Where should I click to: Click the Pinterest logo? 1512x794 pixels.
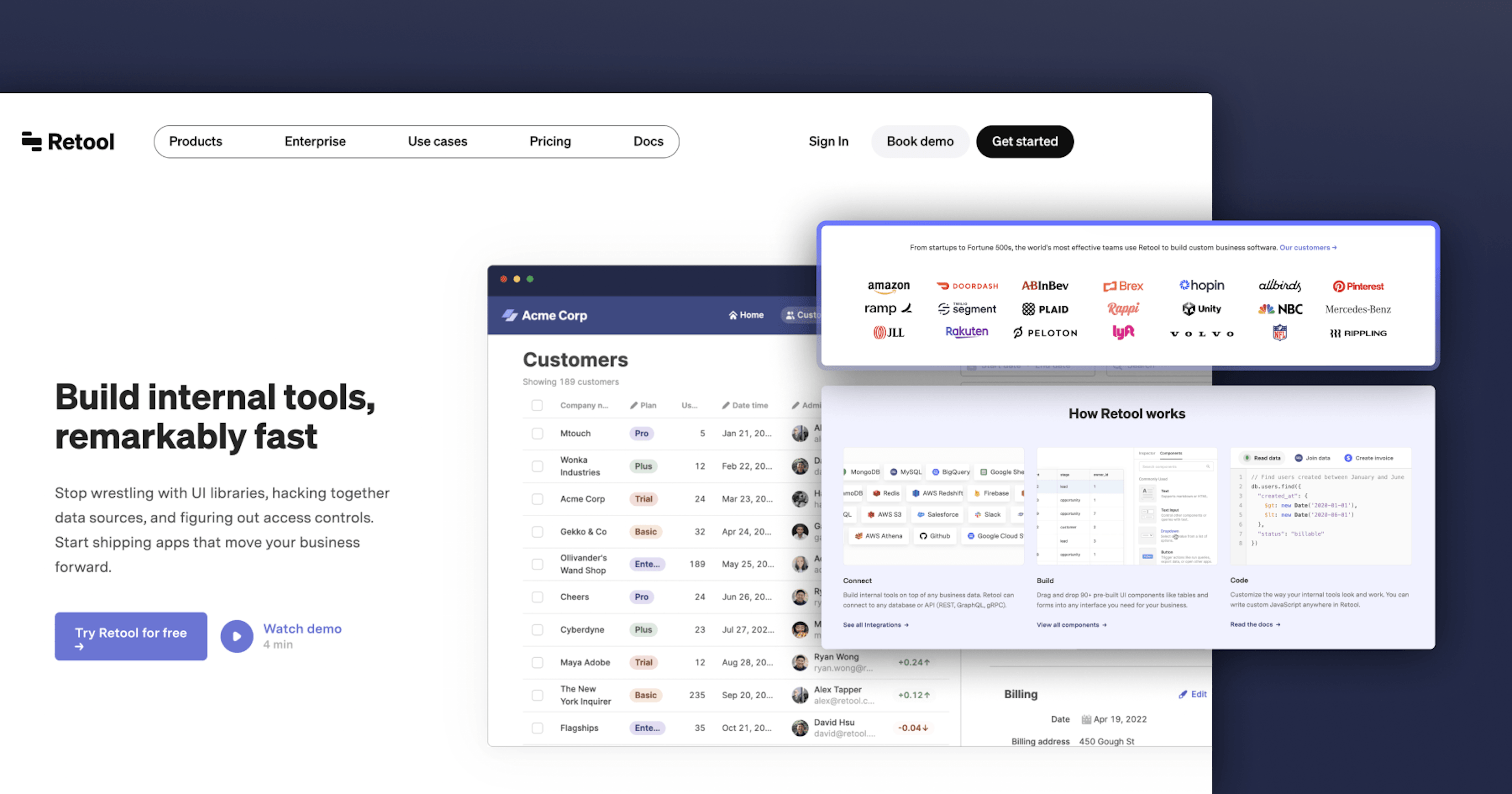tap(1358, 286)
